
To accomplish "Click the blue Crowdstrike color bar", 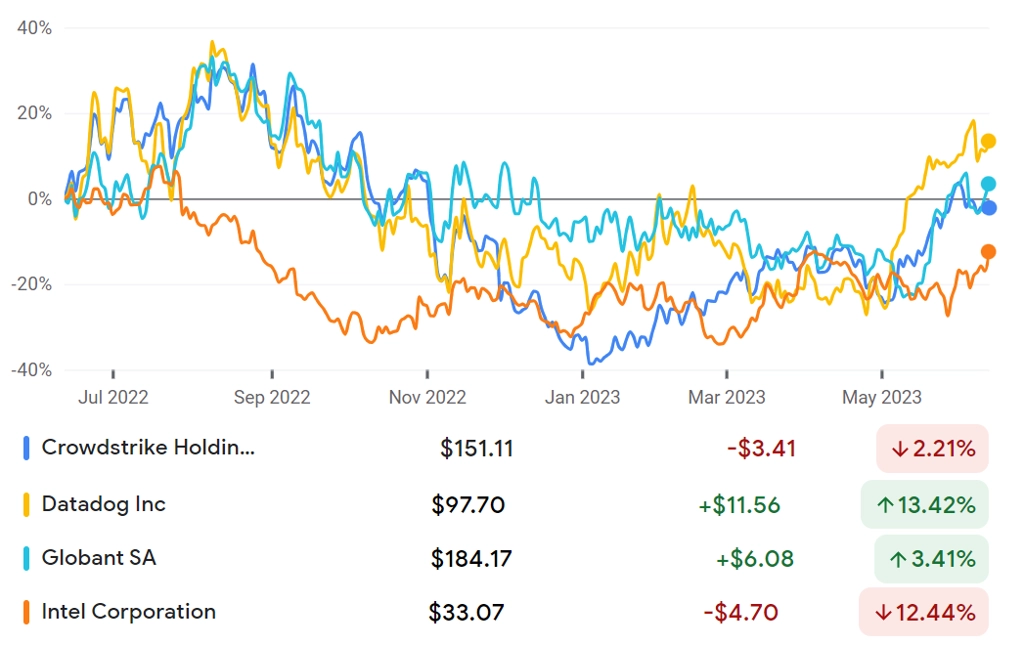I will point(26,448).
